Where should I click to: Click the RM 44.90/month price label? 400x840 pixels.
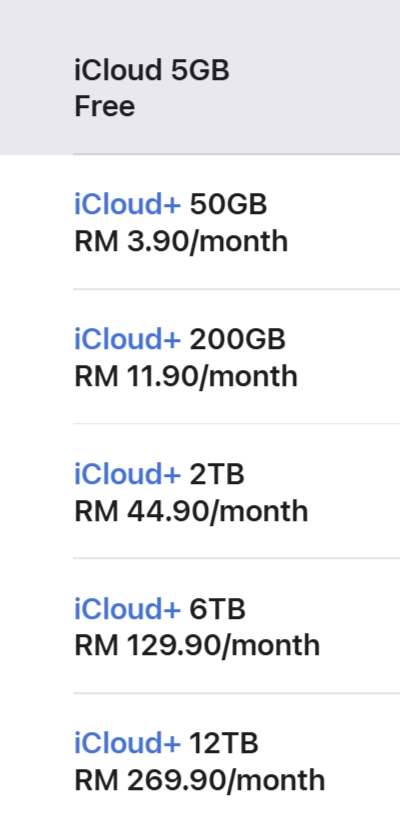pos(191,511)
